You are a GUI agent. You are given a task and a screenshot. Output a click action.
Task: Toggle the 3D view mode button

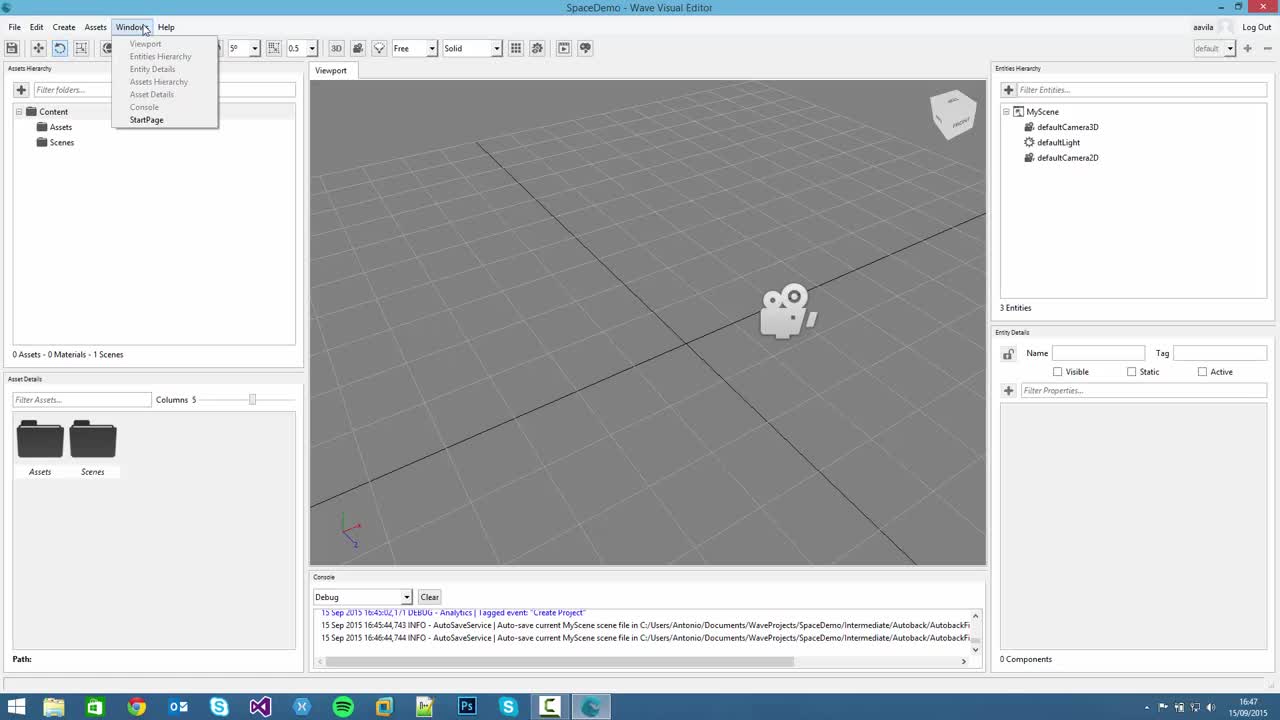click(336, 48)
